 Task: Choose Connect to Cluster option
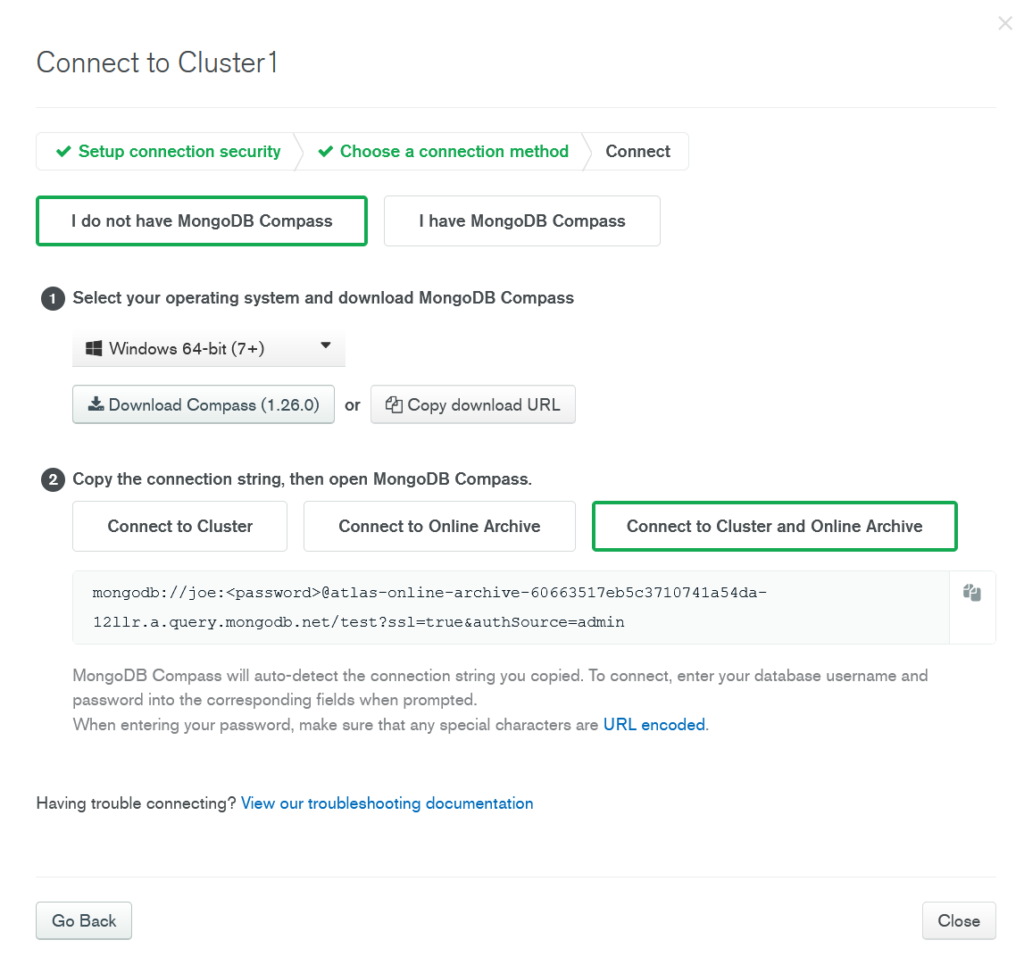pyautogui.click(x=180, y=526)
